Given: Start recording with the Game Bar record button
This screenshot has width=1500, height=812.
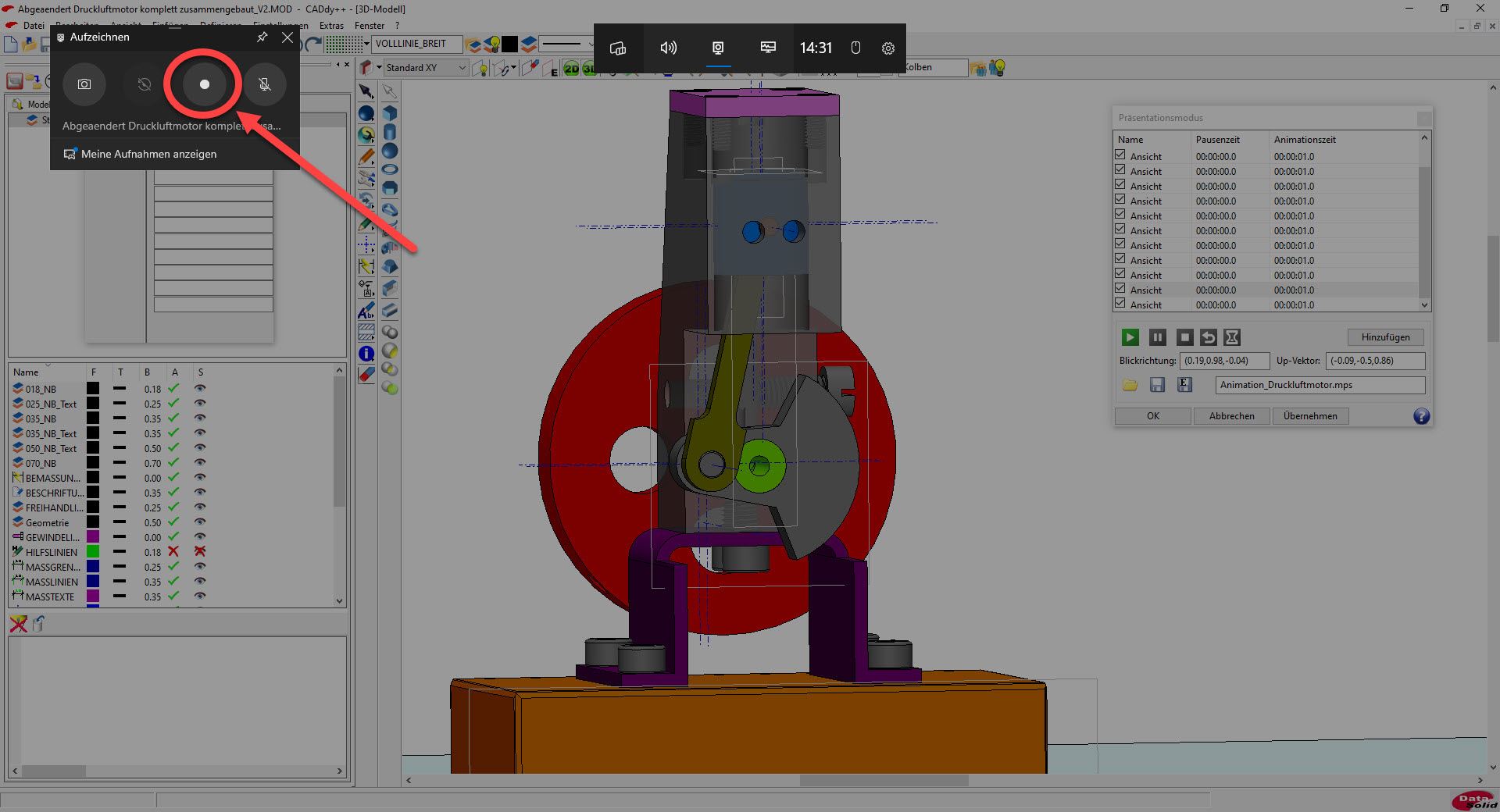Looking at the screenshot, I should click(x=204, y=84).
